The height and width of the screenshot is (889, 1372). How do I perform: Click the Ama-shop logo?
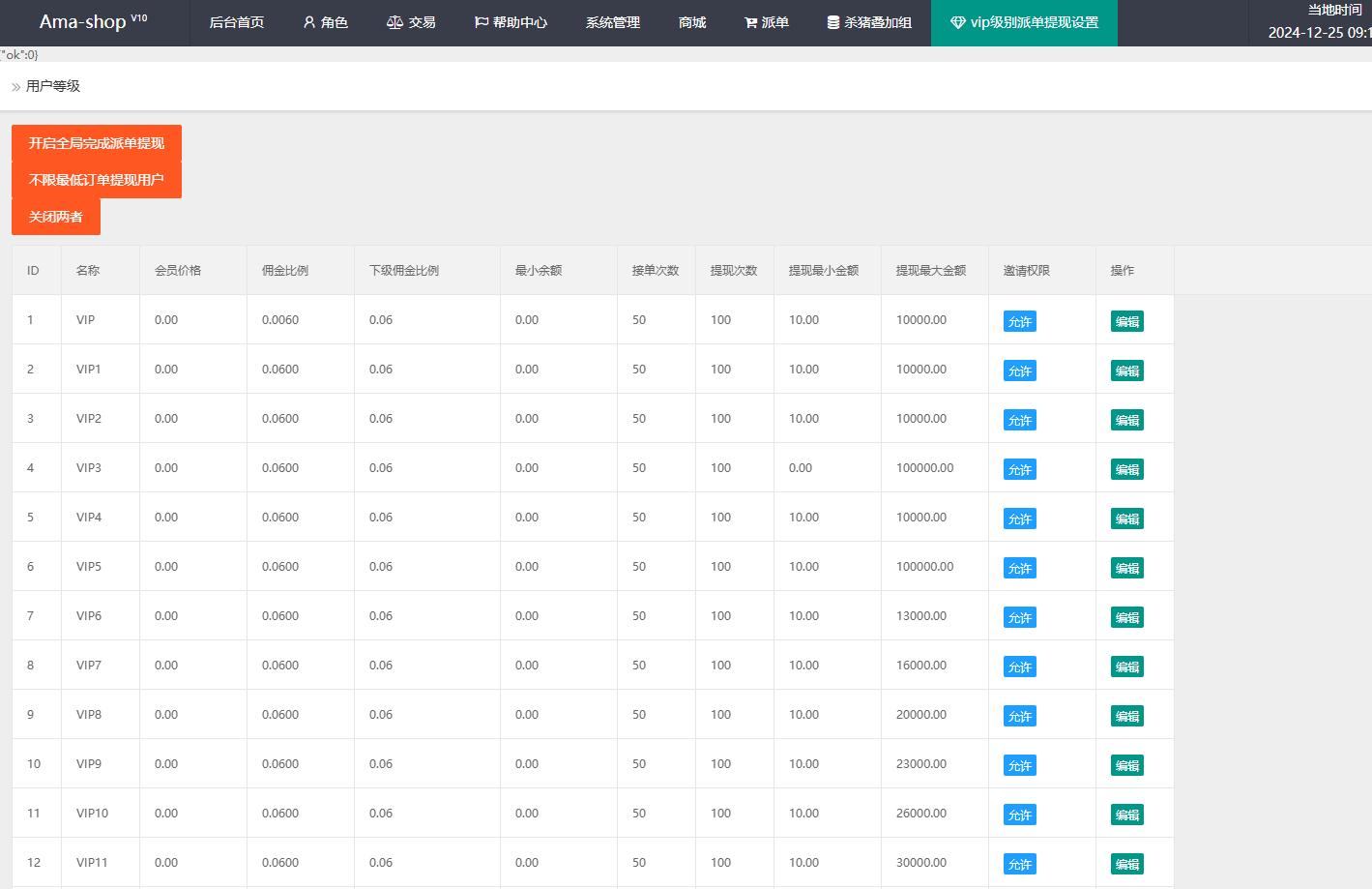coord(94,21)
